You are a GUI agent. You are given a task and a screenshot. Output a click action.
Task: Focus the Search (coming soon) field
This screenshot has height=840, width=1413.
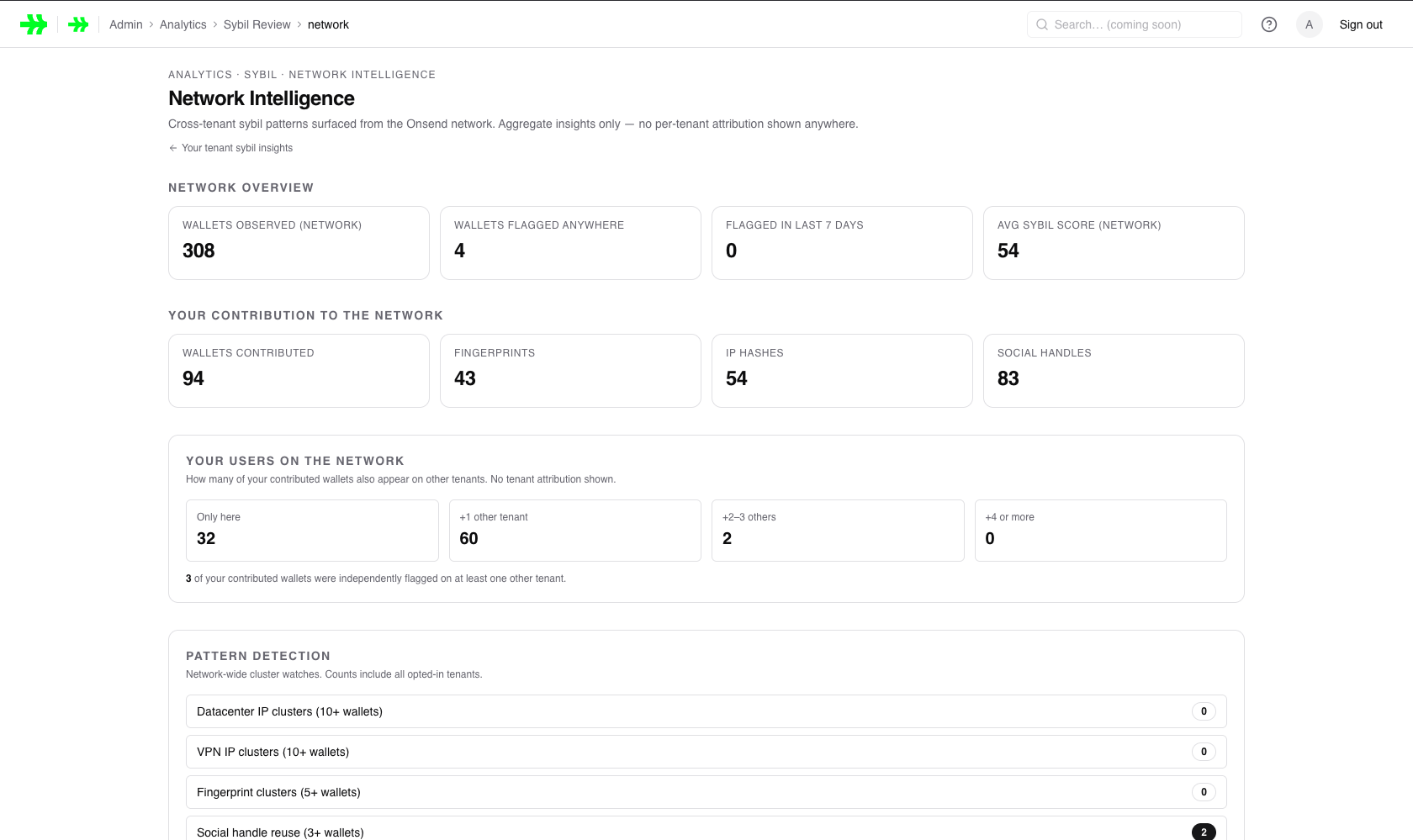coord(1135,24)
